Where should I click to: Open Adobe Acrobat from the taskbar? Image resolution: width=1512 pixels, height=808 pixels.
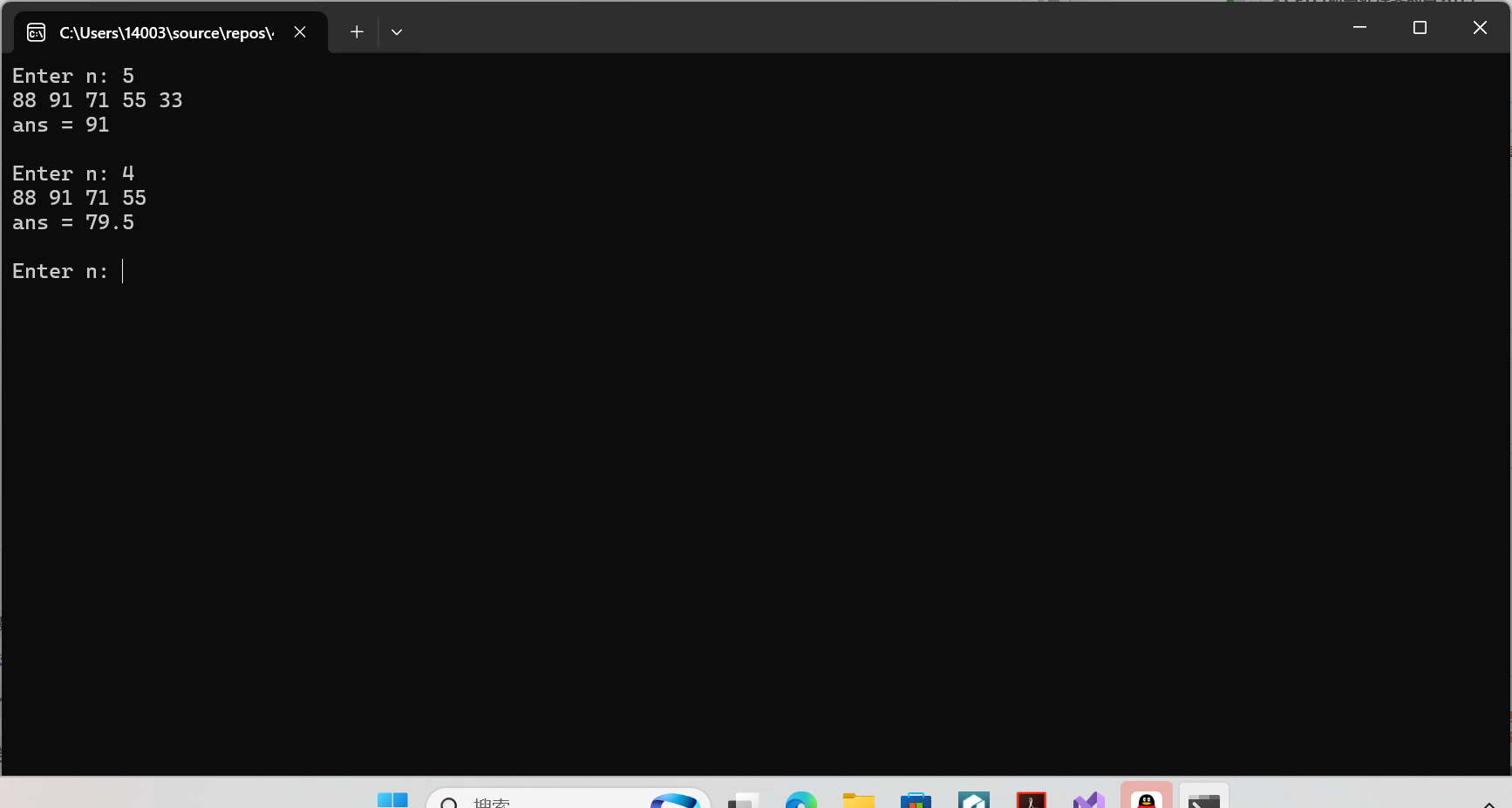pyautogui.click(x=1032, y=800)
